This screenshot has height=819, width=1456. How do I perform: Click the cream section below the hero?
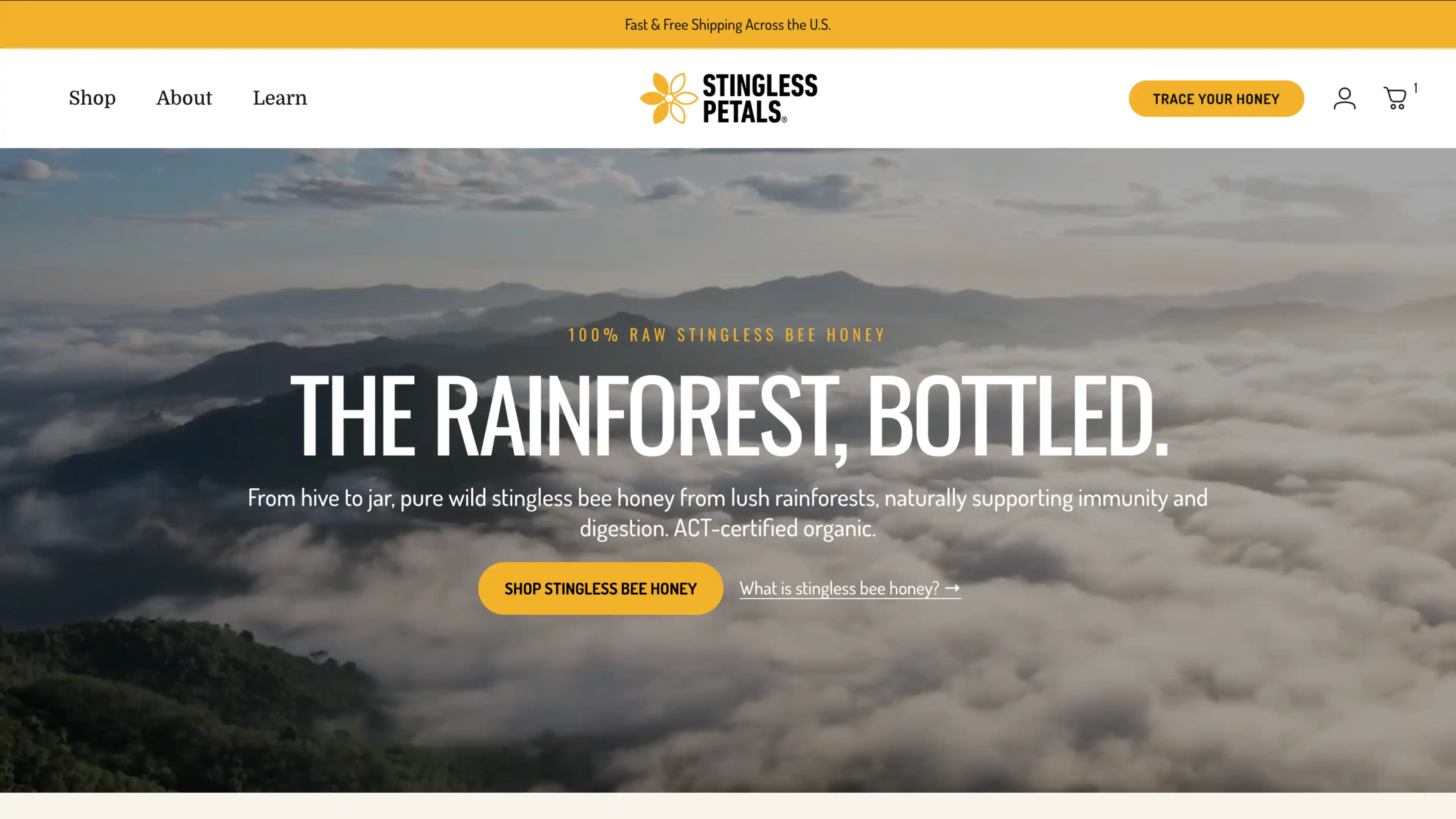[728, 806]
